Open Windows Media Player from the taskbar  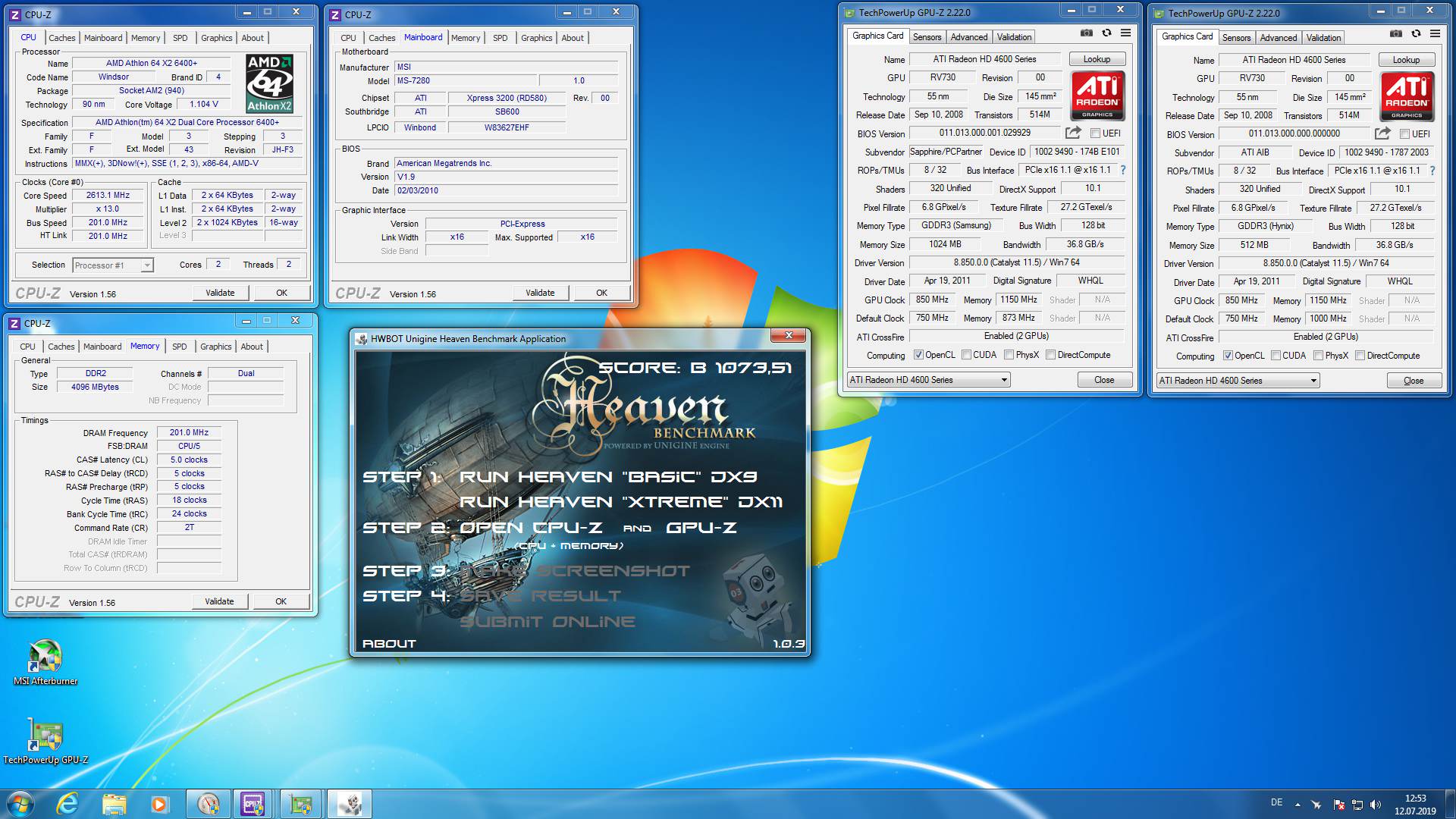(159, 804)
